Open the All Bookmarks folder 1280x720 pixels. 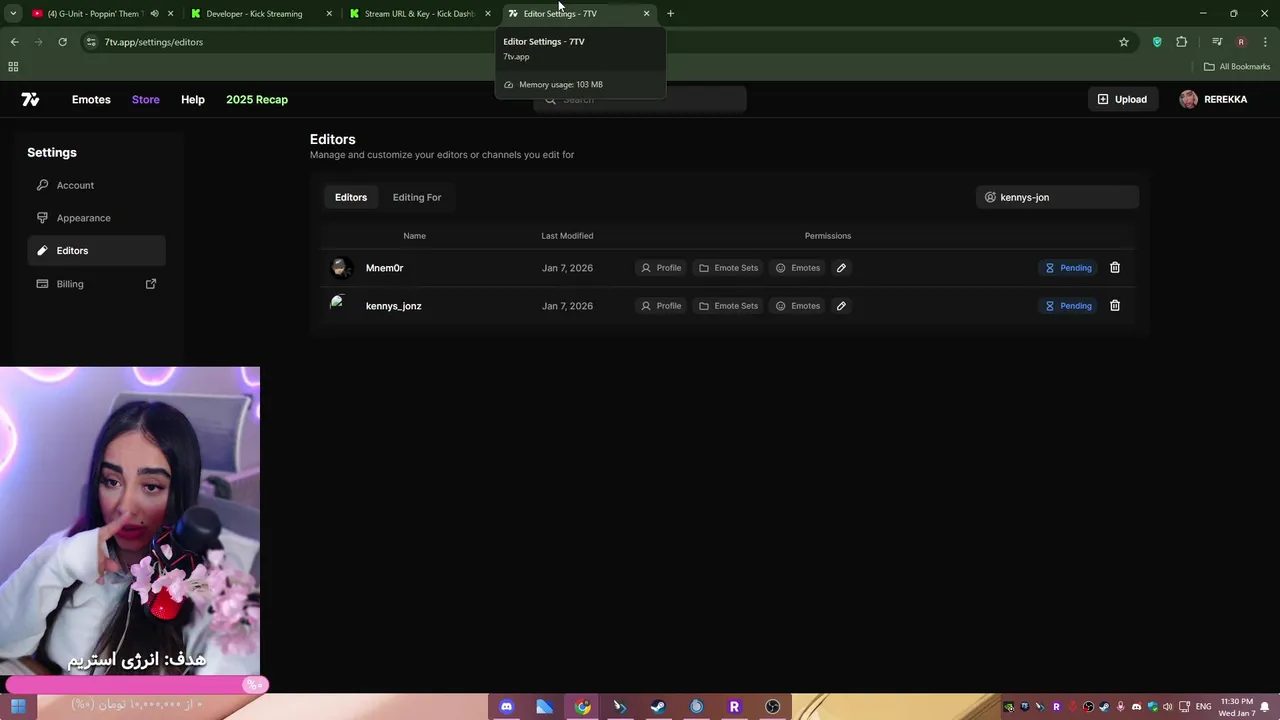coord(1237,67)
